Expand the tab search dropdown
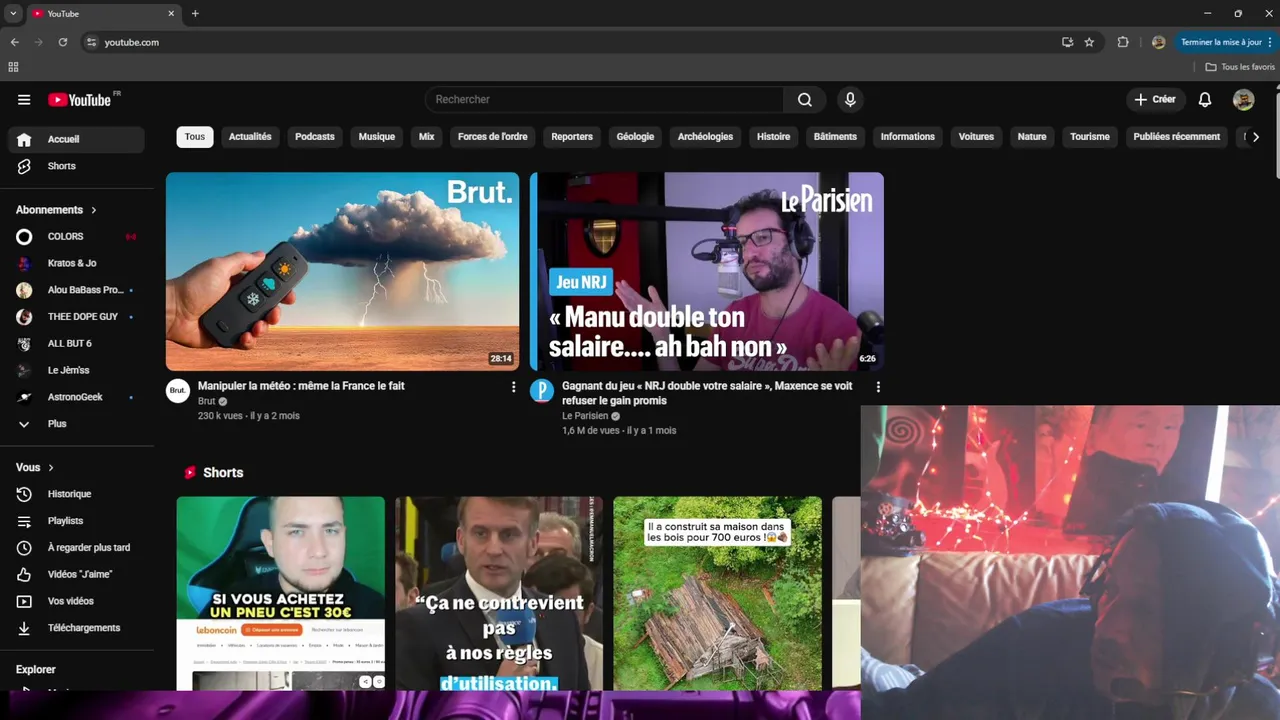The image size is (1280, 720). click(x=13, y=14)
